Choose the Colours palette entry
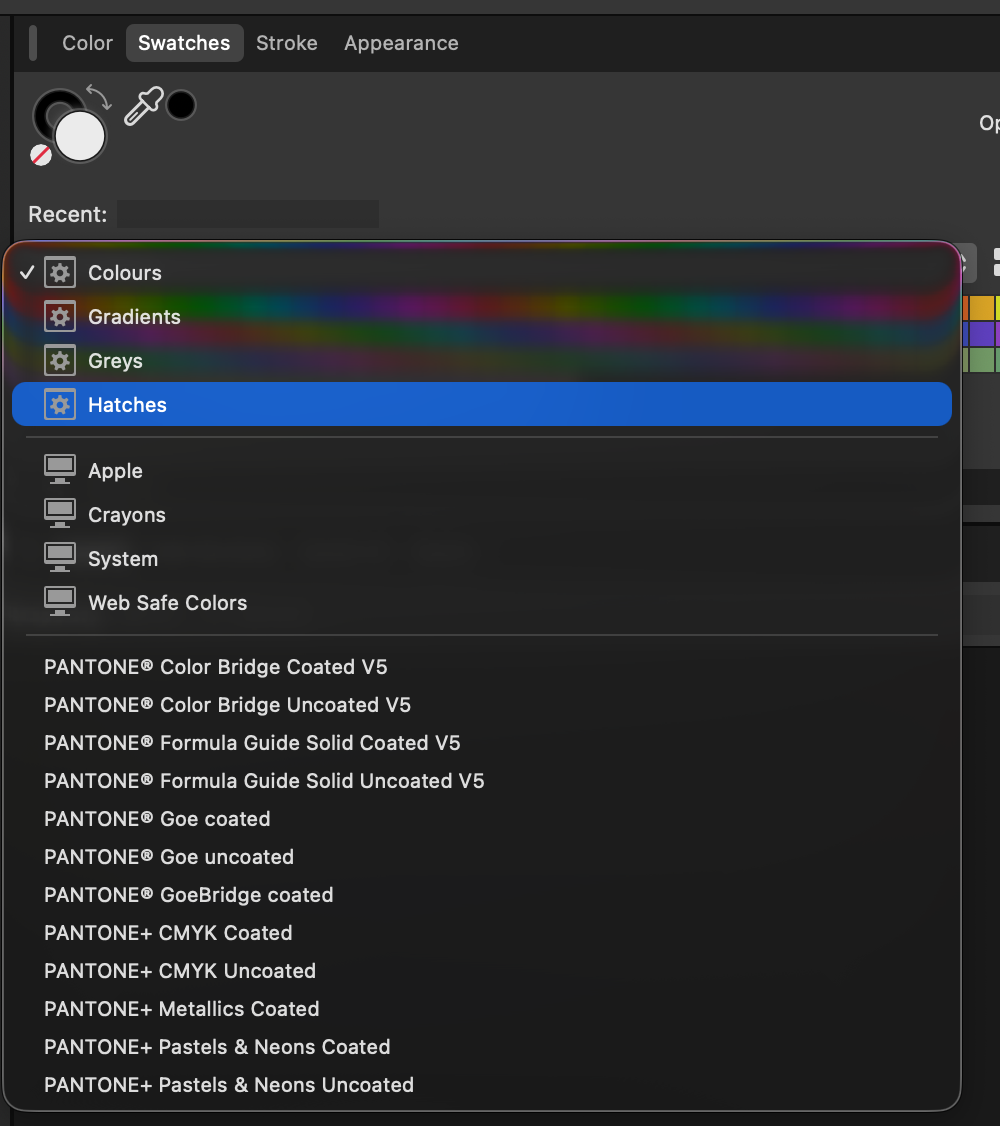The height and width of the screenshot is (1126, 1000). (482, 273)
